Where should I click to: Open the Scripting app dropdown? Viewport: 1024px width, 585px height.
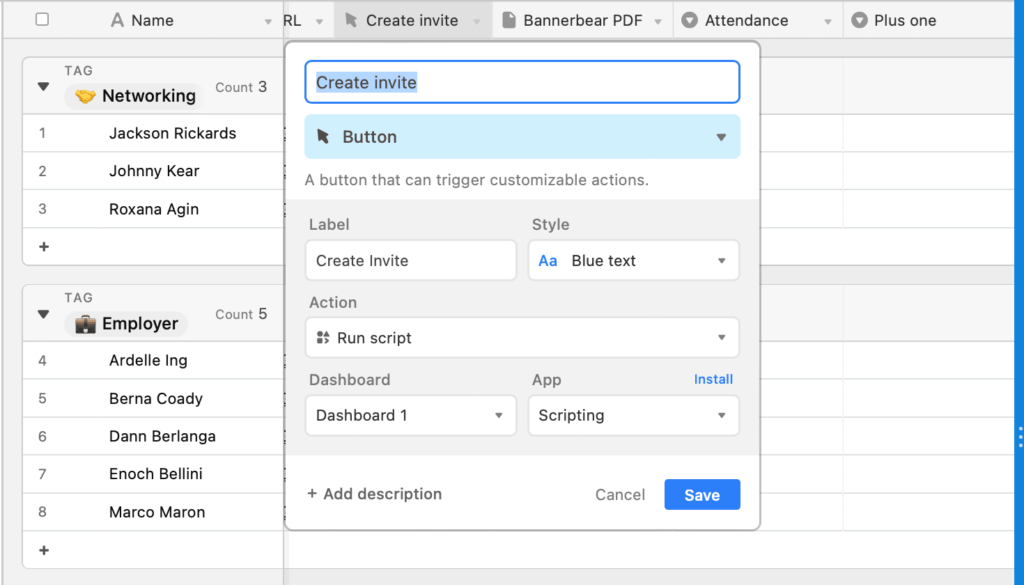click(633, 415)
